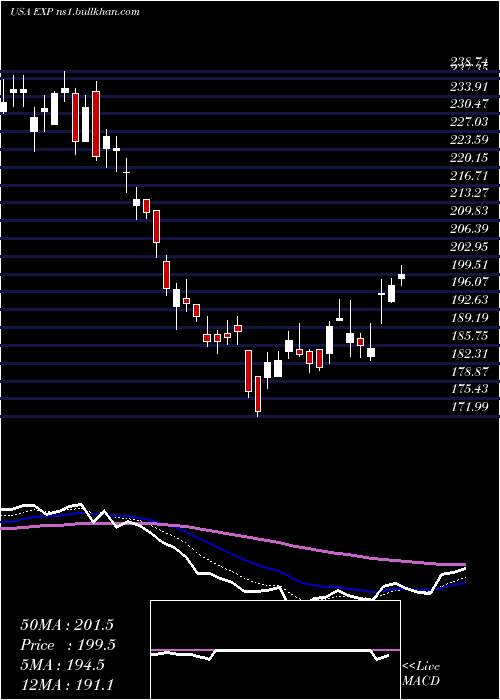This screenshot has height=700, width=500.
Task: Click the 5MA : 194.5 readout
Action: pyautogui.click(x=62, y=665)
